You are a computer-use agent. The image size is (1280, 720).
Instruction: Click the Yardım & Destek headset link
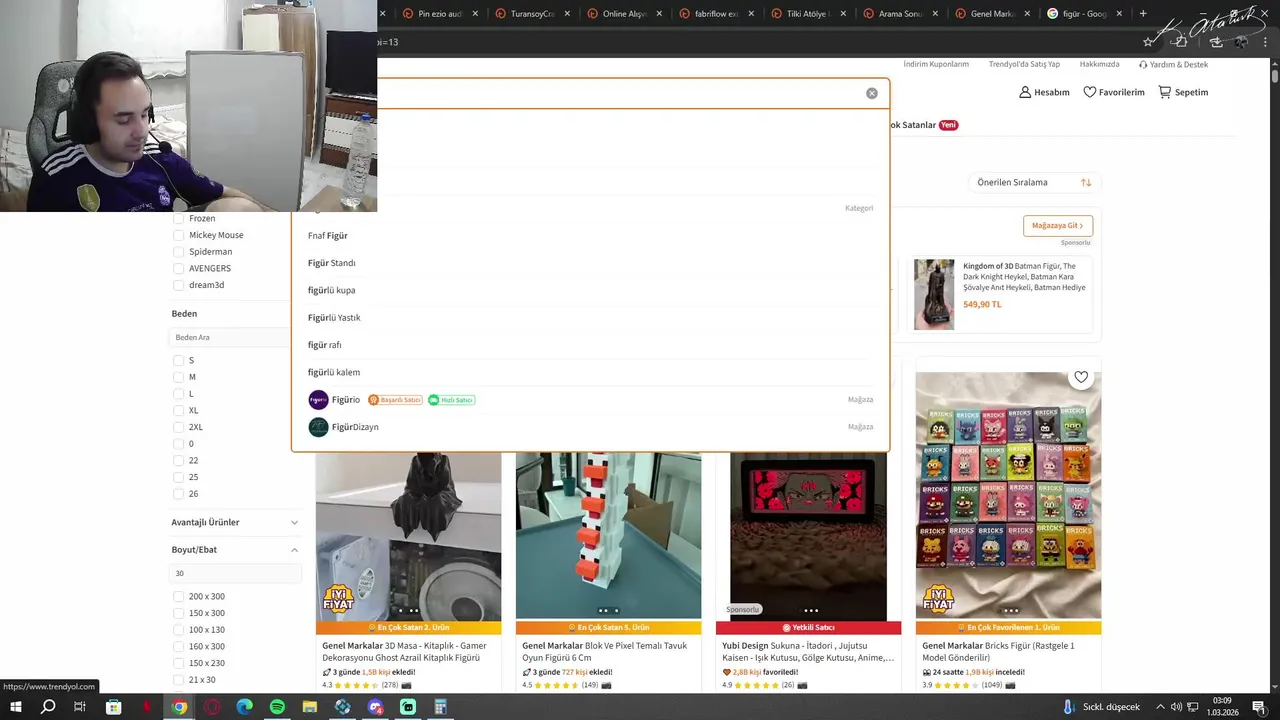click(1173, 64)
